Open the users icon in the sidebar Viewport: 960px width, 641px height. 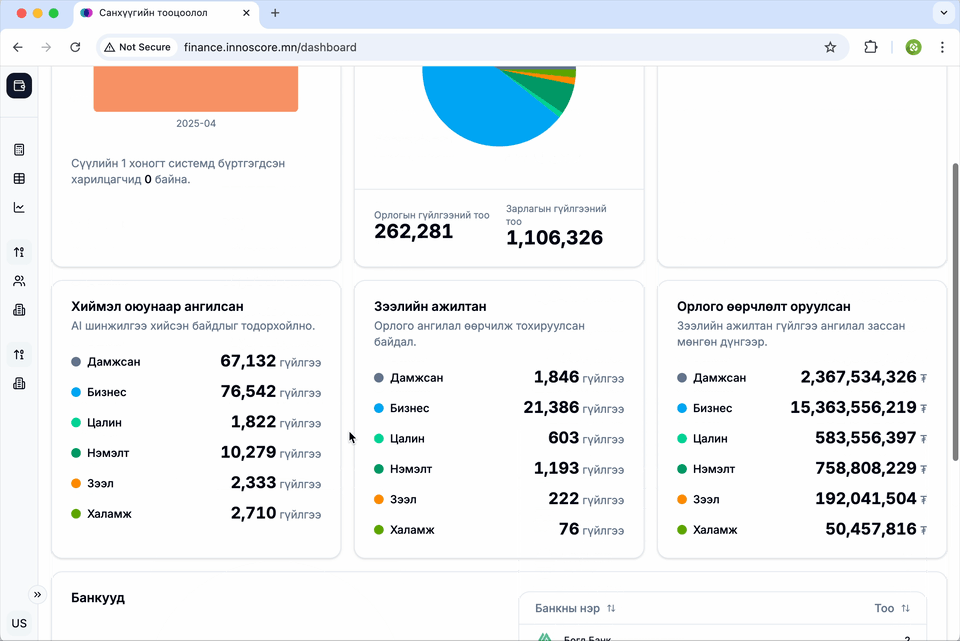[x=19, y=281]
